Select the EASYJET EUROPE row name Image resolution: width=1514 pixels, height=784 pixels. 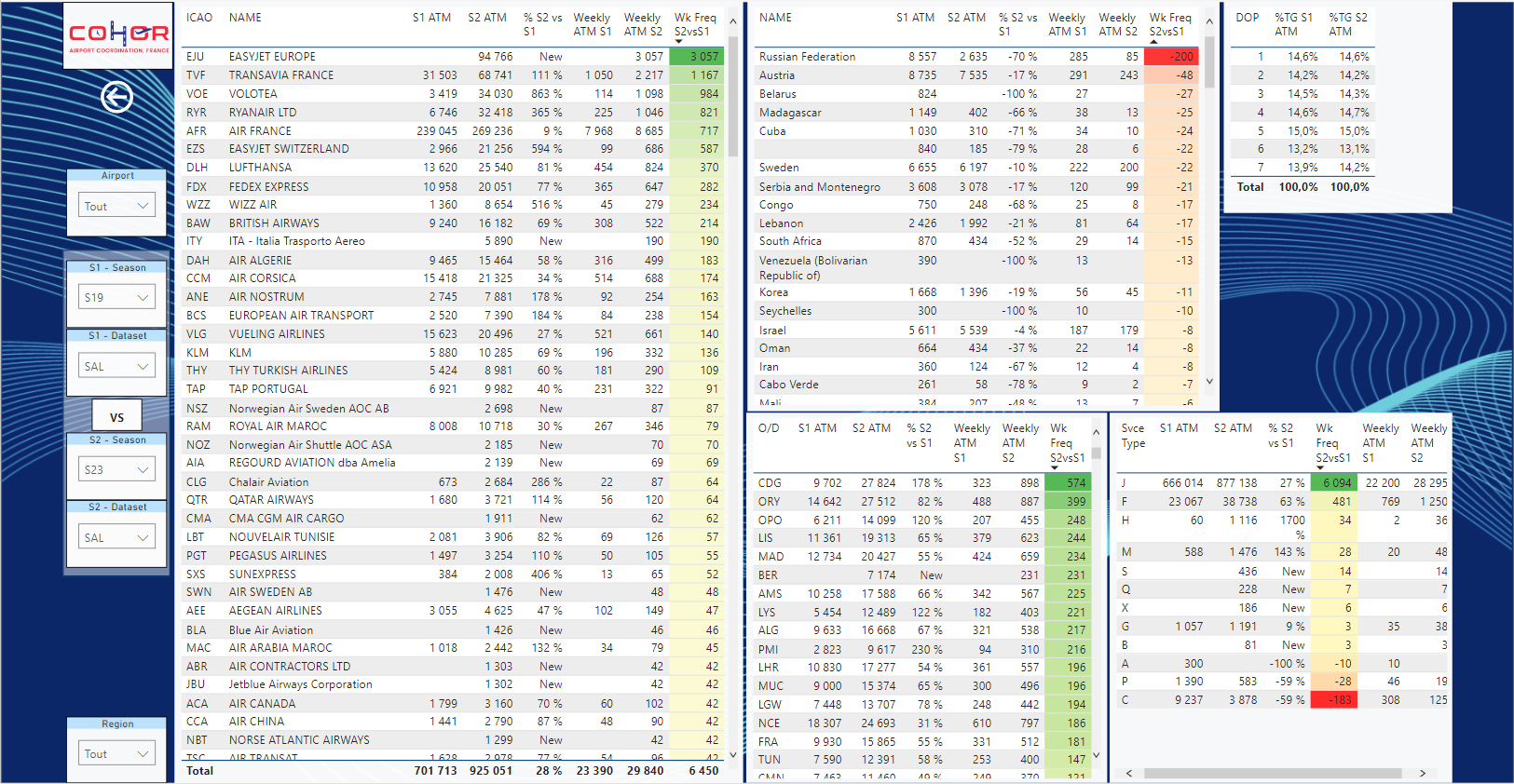point(272,57)
